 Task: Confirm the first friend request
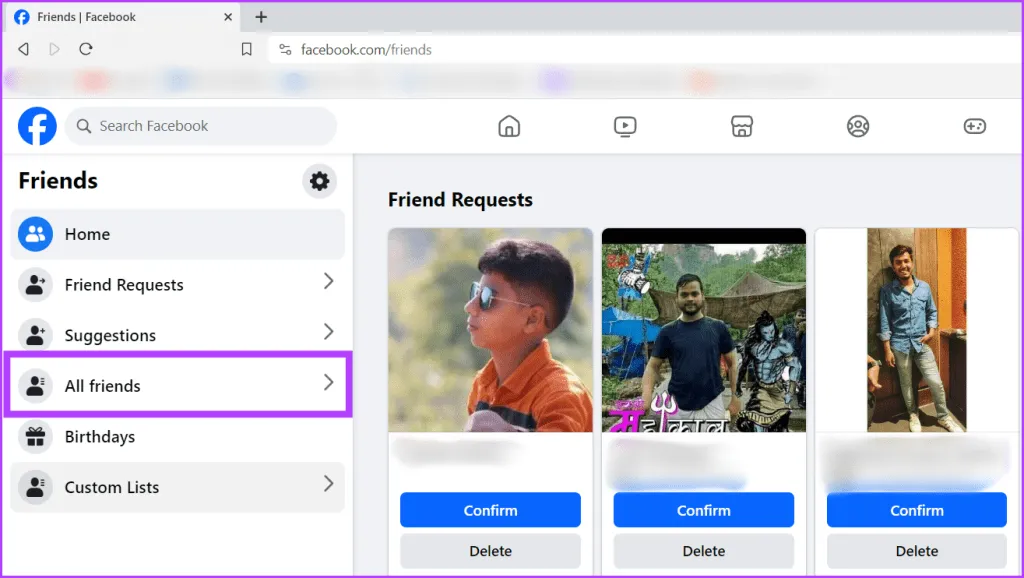490,510
